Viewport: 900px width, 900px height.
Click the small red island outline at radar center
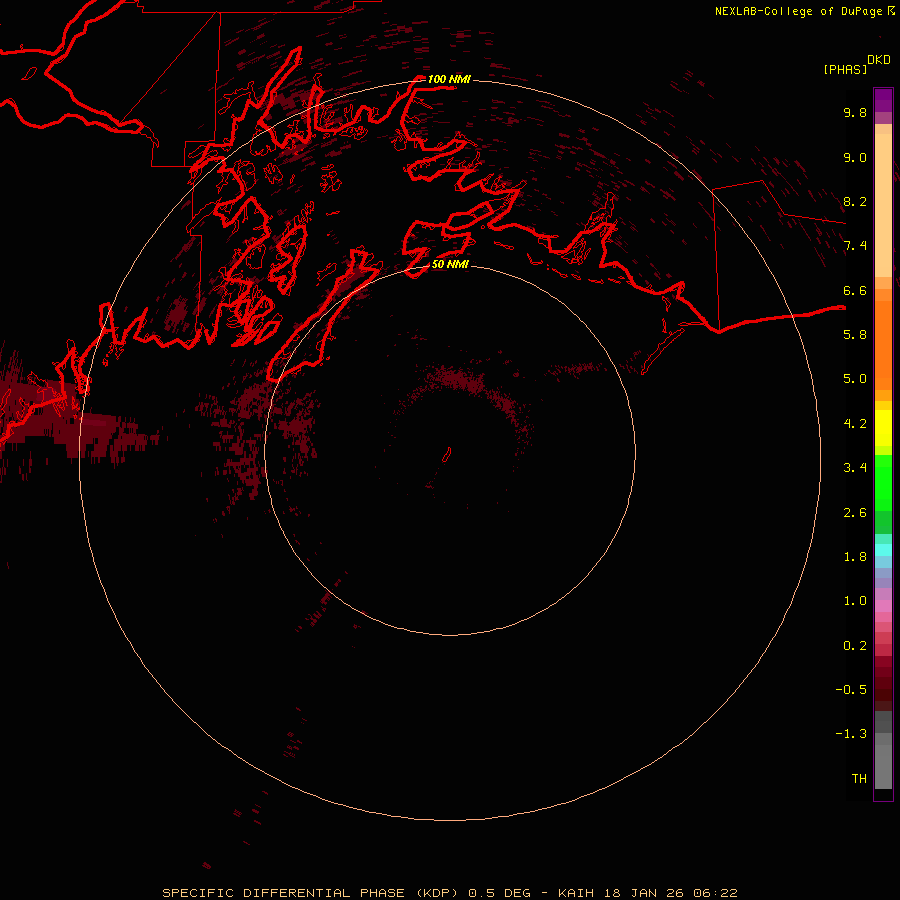pyautogui.click(x=447, y=455)
